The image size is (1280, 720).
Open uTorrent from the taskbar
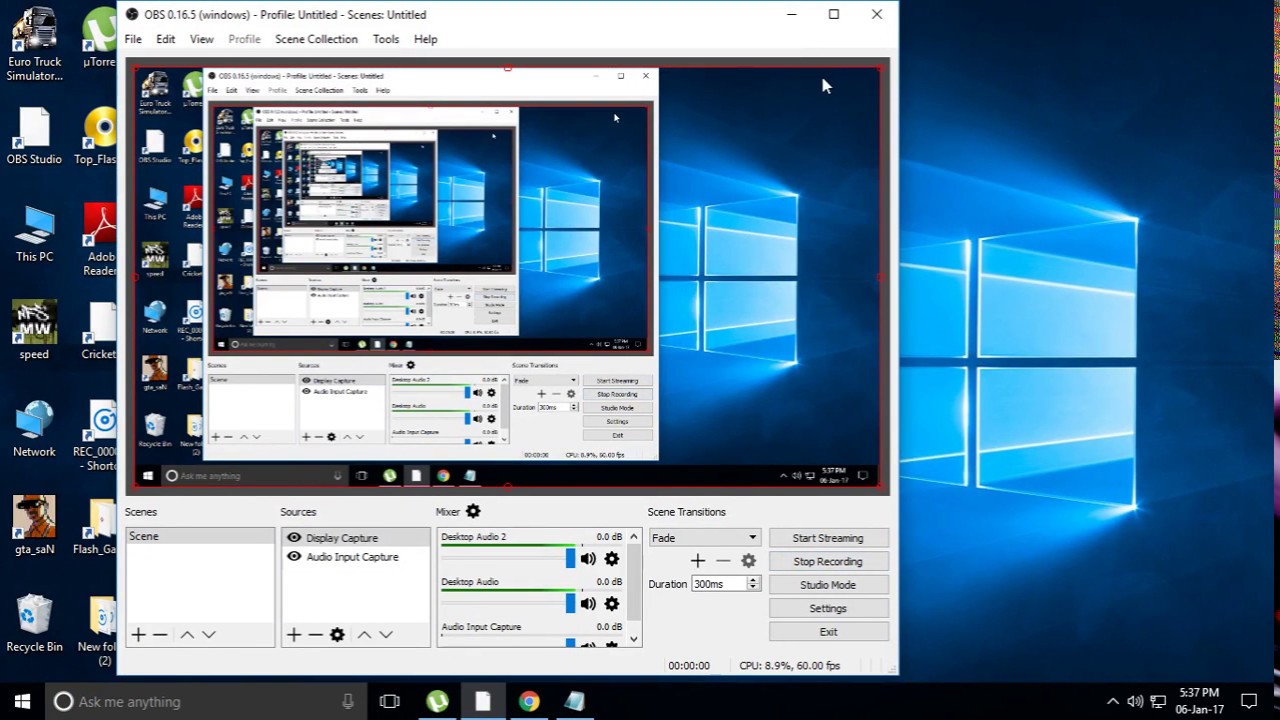click(437, 701)
